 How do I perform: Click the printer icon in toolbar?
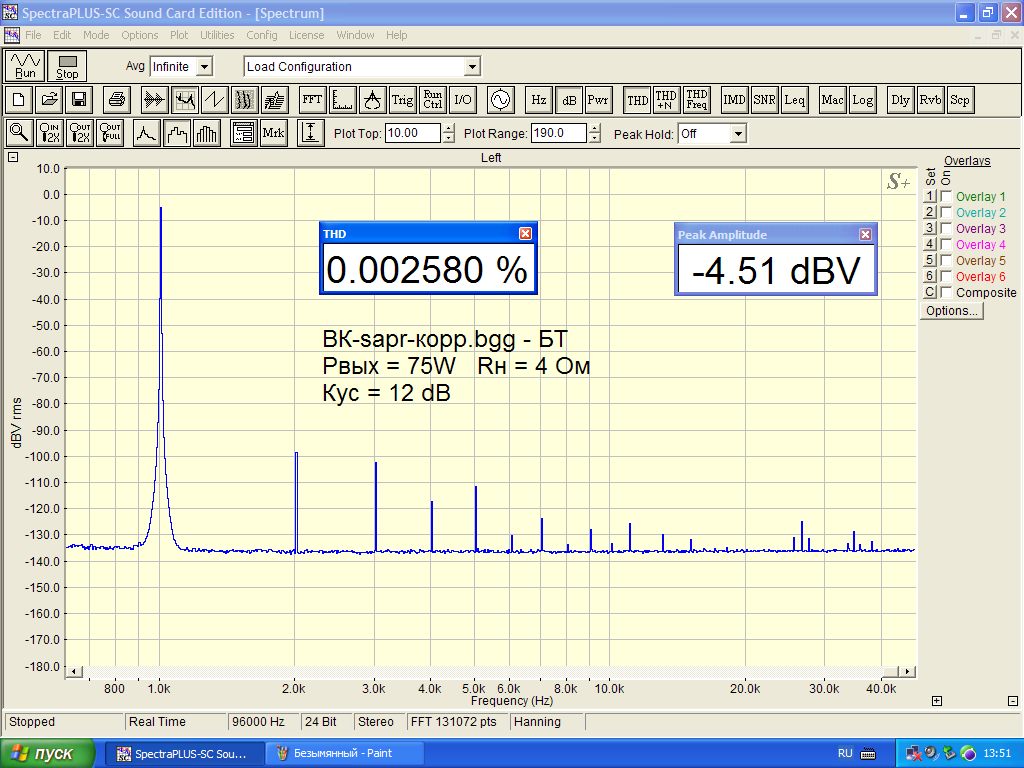[117, 100]
